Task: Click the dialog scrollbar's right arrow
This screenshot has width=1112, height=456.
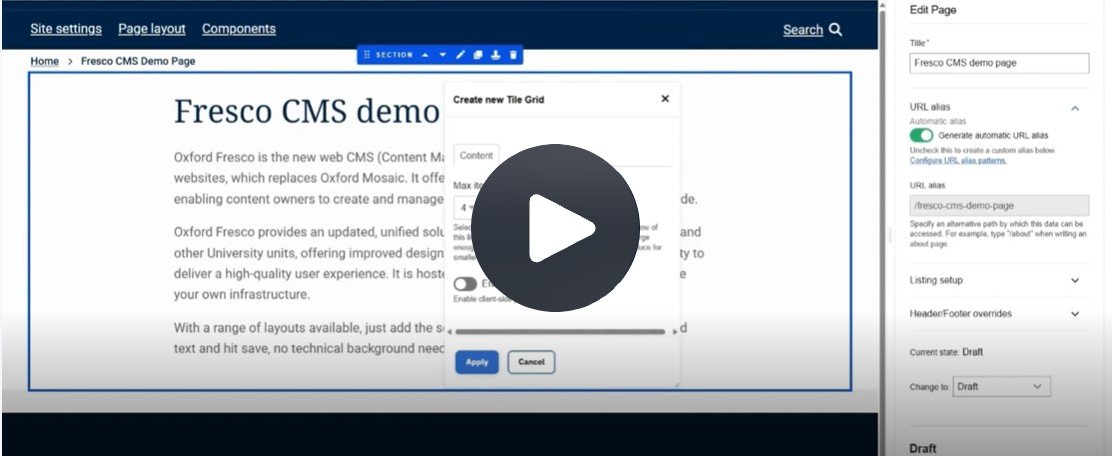Action: coord(674,332)
